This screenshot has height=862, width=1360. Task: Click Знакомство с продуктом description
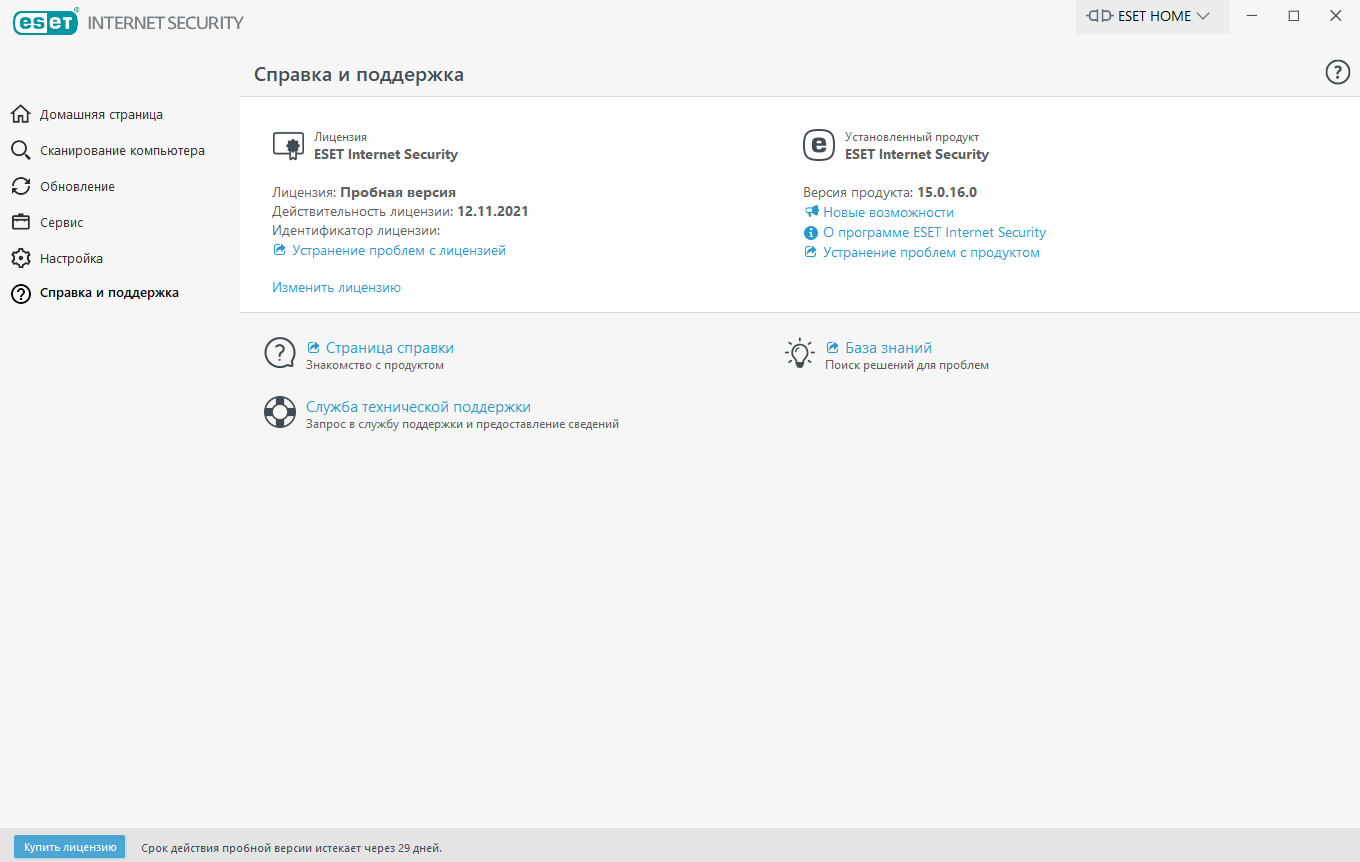375,365
